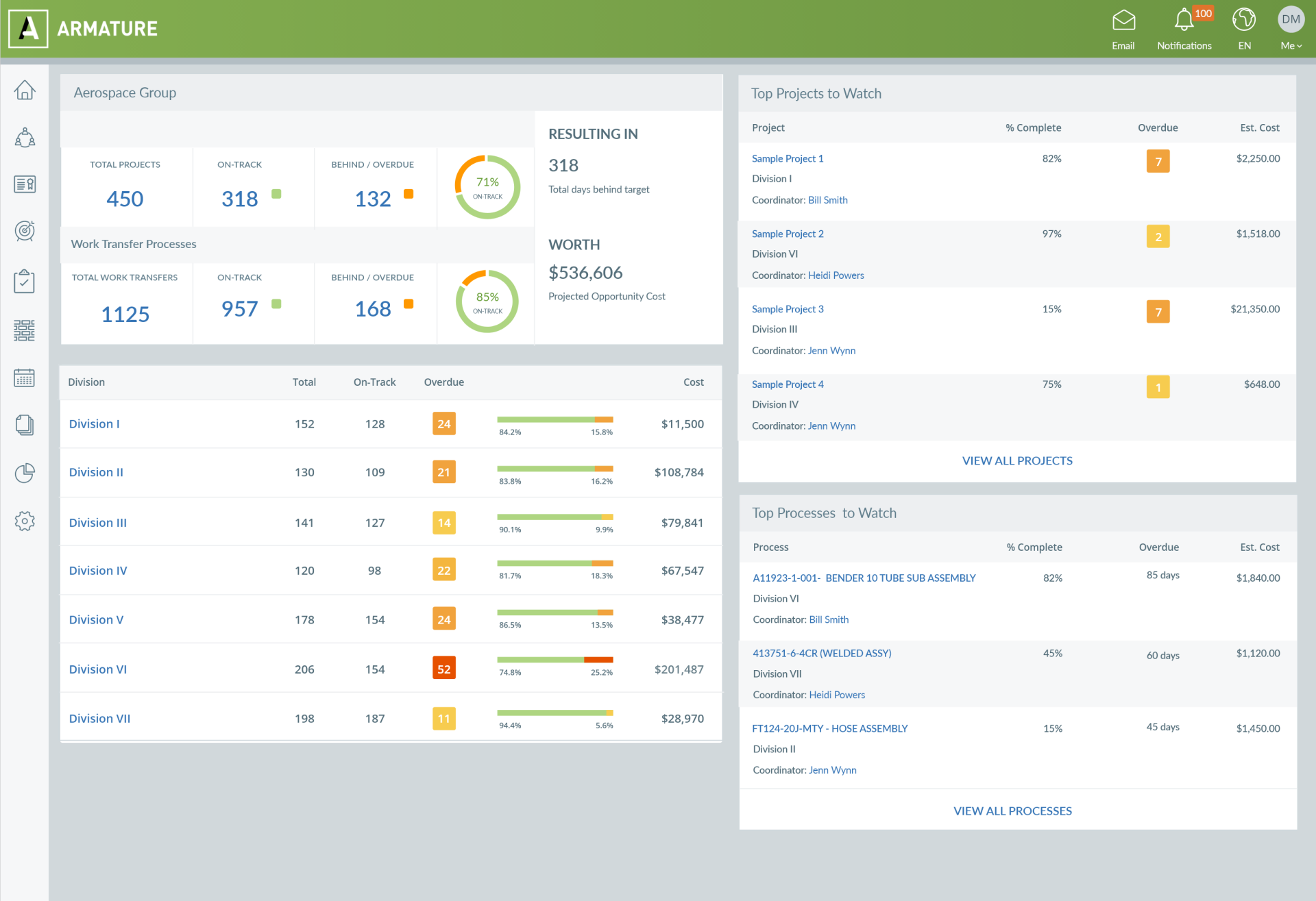Open the target goals sidebar icon
This screenshot has height=901, width=1316.
(x=25, y=231)
